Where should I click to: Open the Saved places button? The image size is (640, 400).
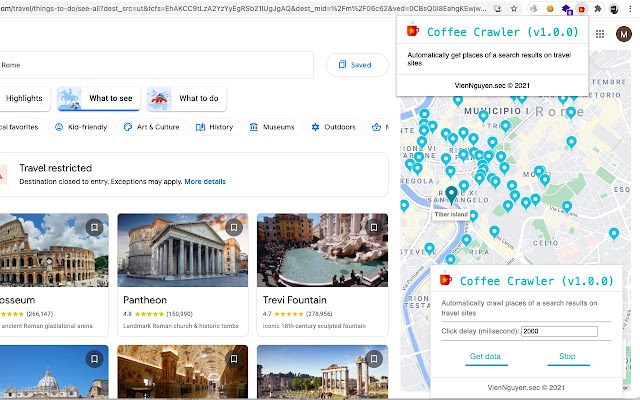pyautogui.click(x=357, y=65)
